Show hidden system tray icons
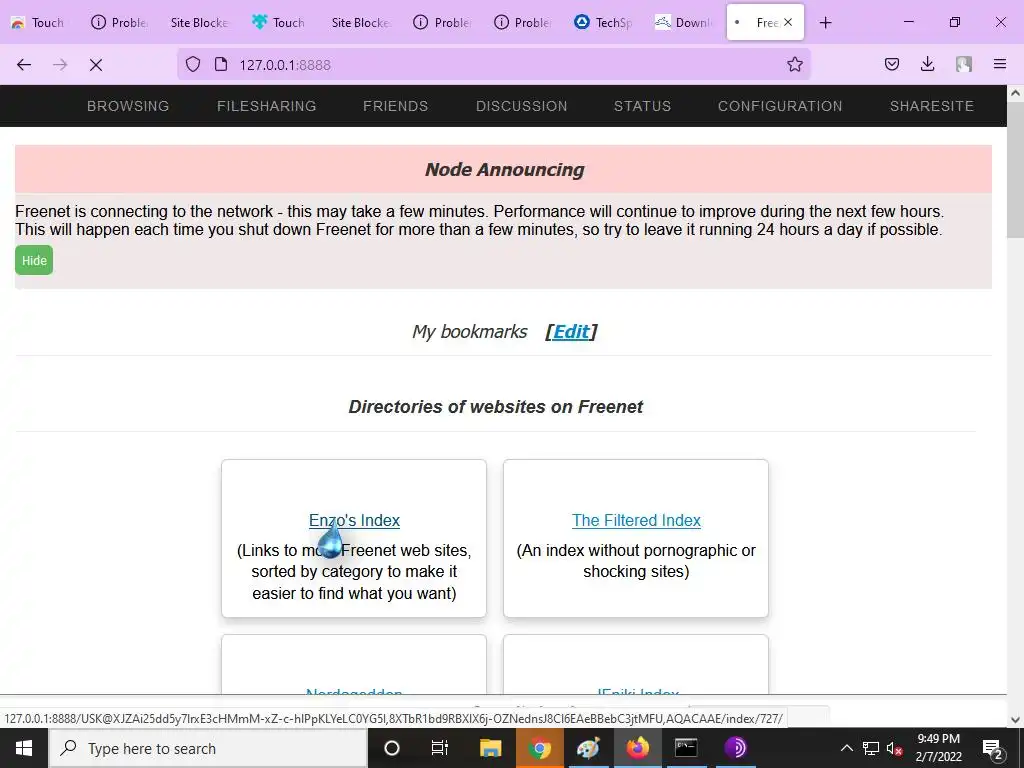 point(846,748)
